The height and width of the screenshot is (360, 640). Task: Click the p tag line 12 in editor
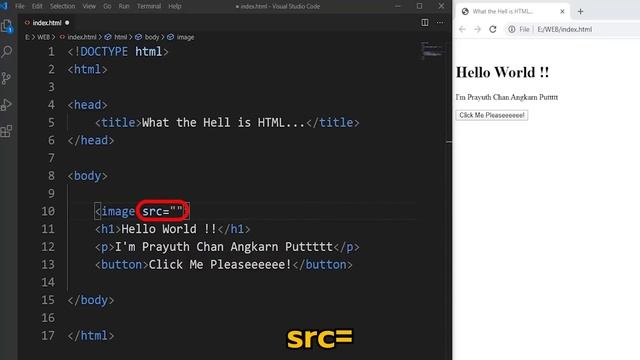click(227, 247)
